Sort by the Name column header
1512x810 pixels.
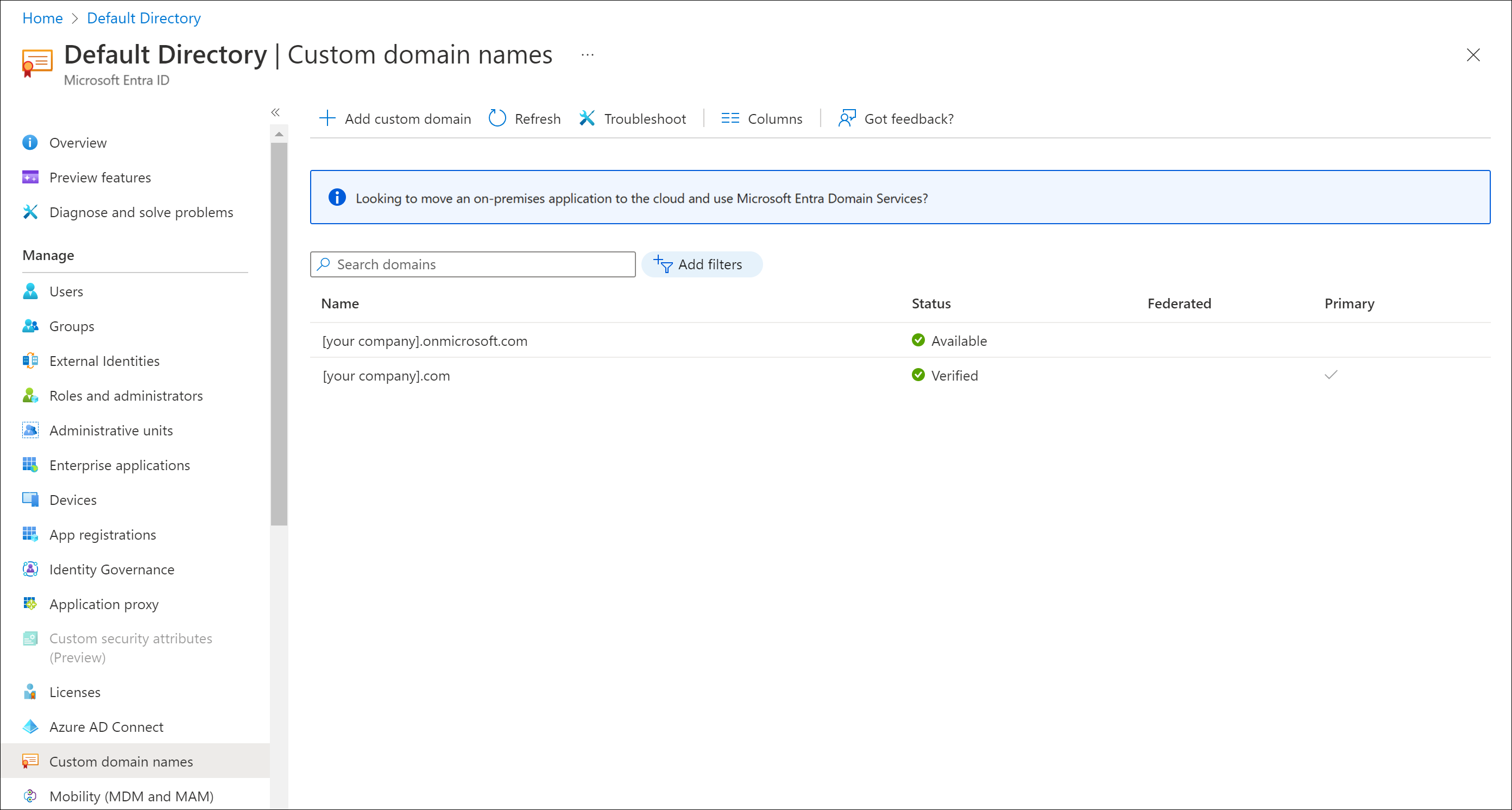[340, 303]
